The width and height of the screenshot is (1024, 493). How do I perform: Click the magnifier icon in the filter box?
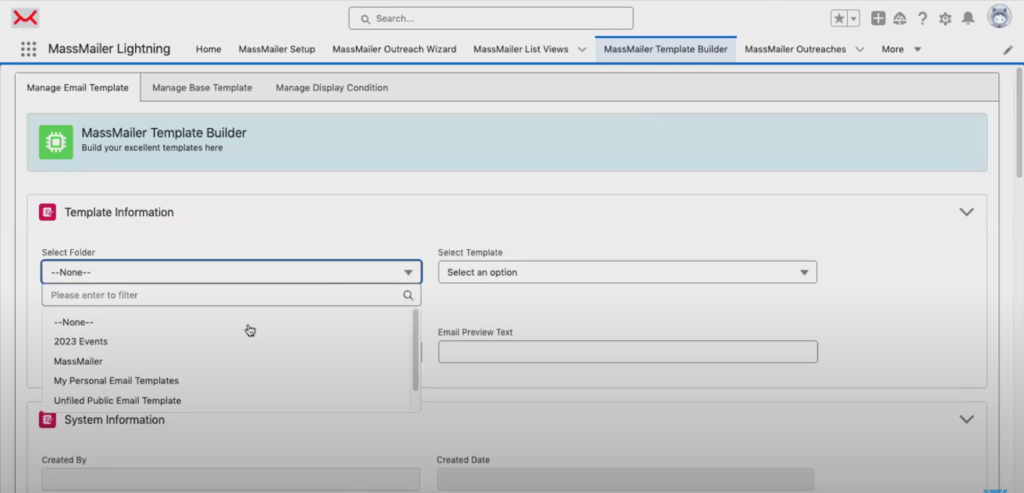(x=408, y=295)
